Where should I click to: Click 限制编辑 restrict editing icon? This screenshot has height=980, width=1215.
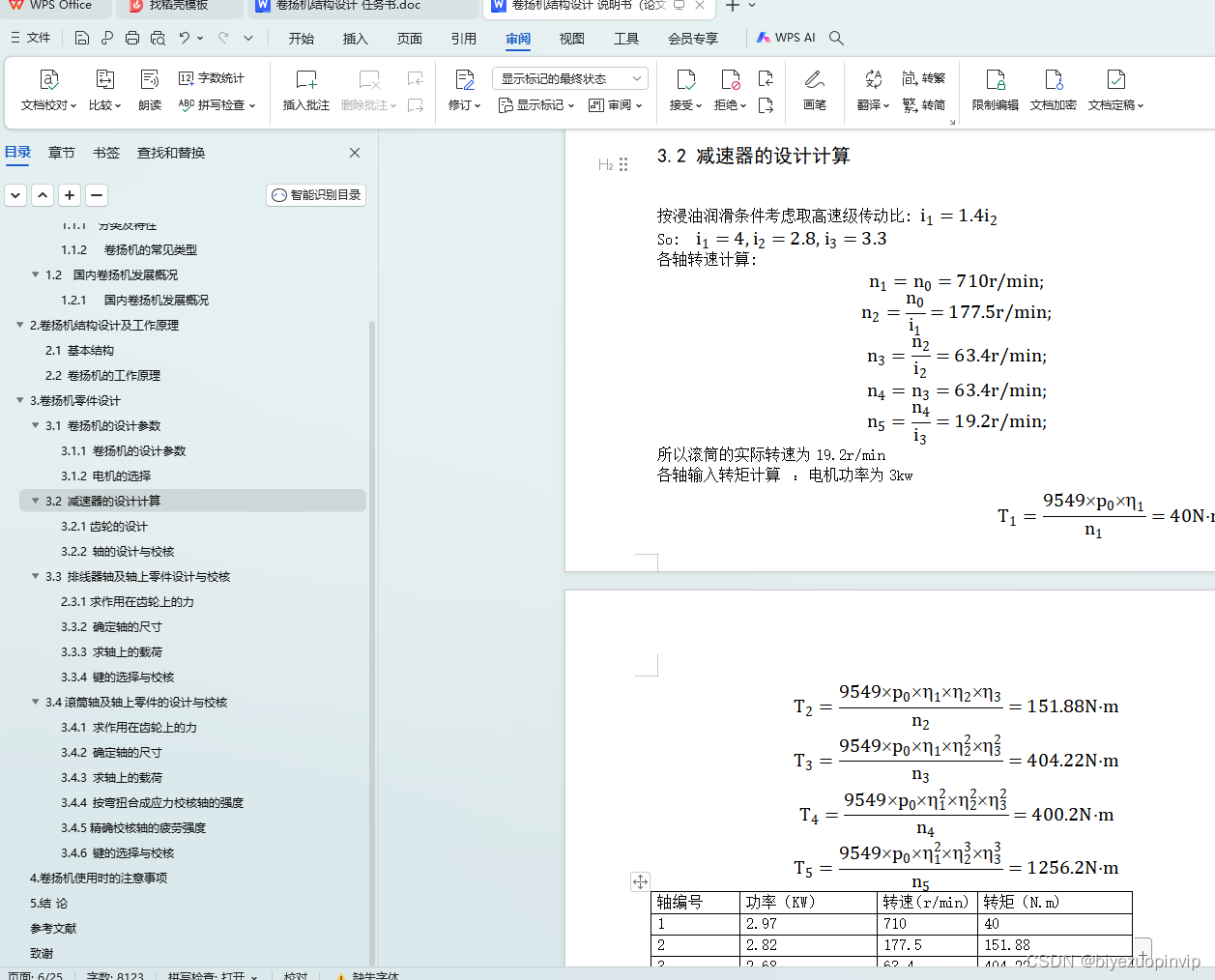click(996, 90)
